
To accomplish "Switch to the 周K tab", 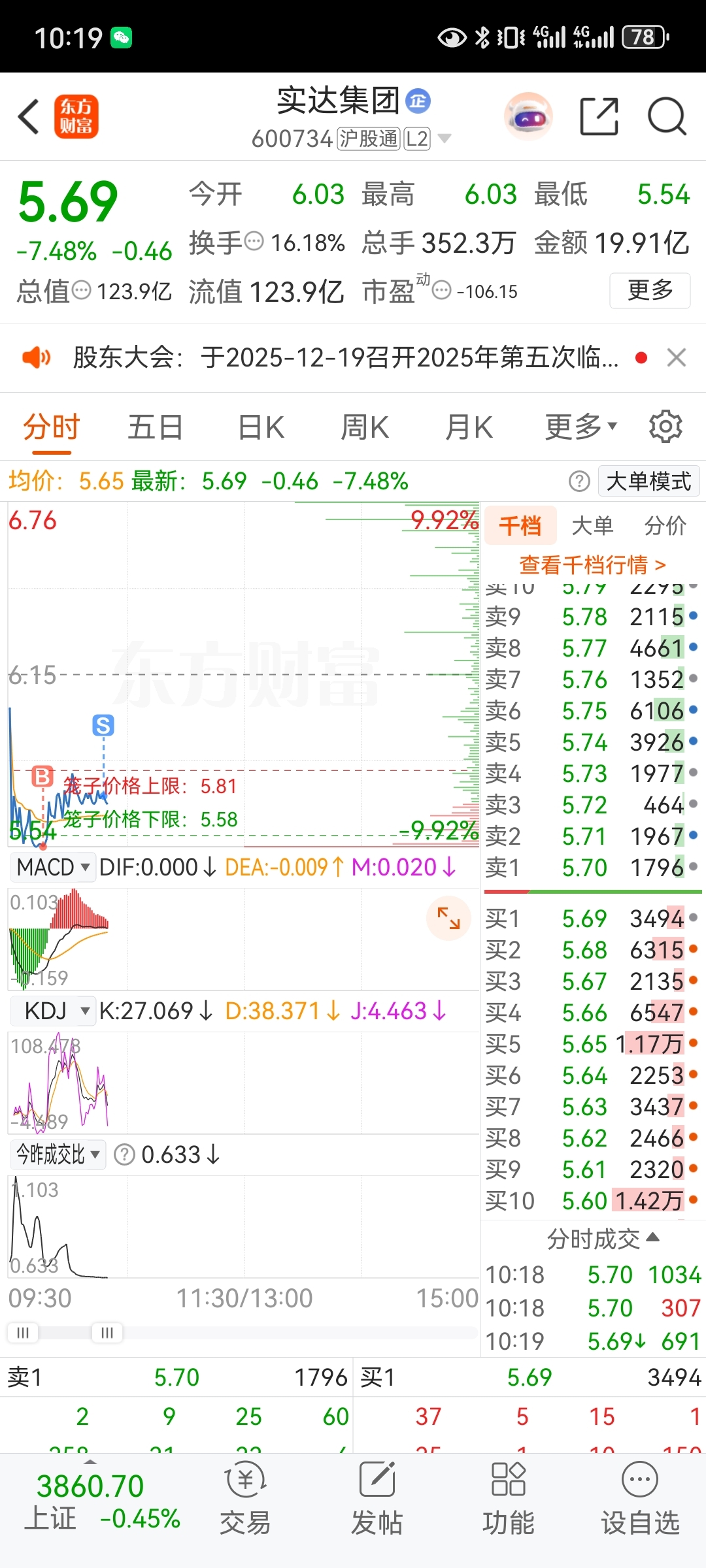I will coord(365,428).
